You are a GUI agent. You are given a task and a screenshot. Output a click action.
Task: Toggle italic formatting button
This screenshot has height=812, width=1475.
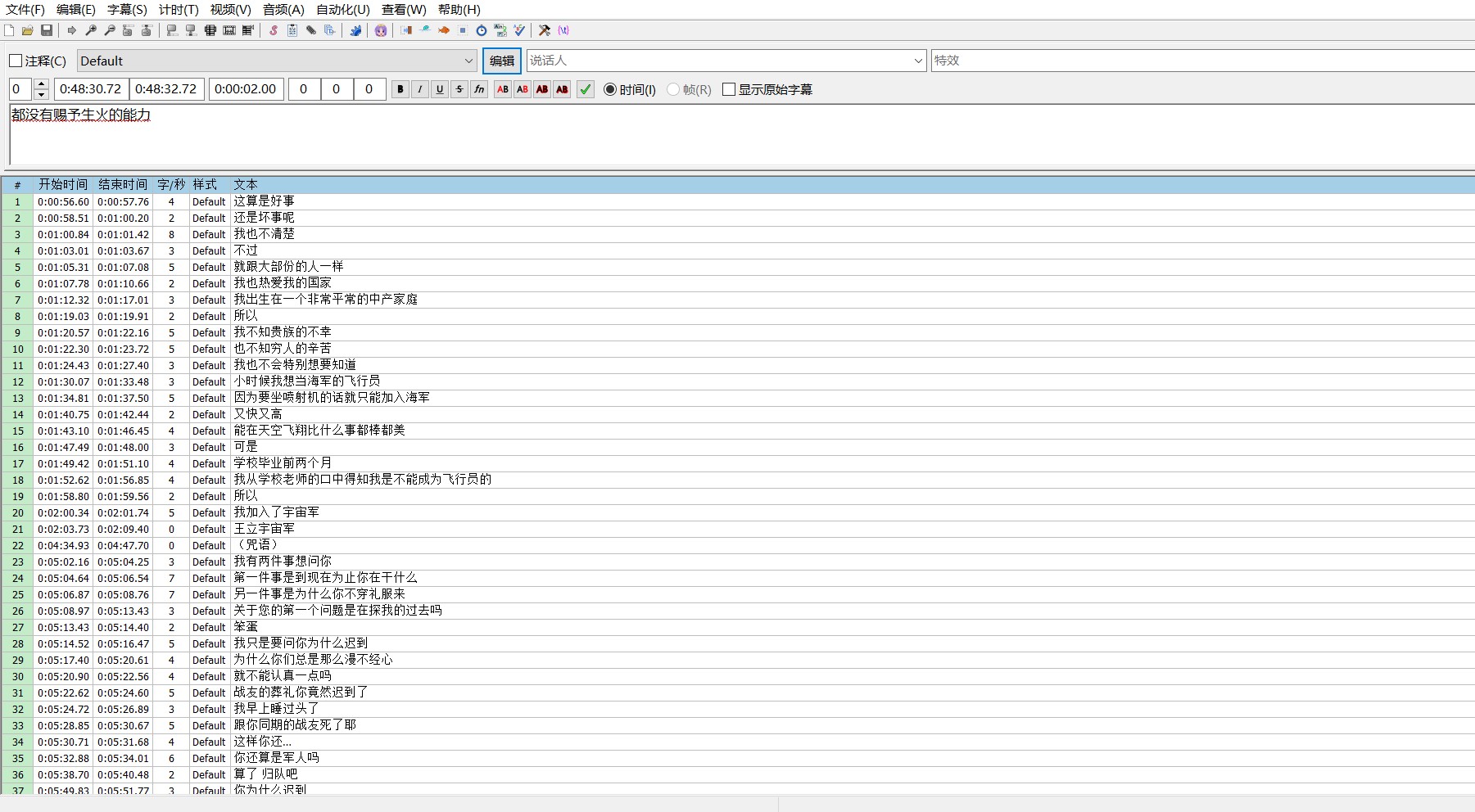[420, 89]
